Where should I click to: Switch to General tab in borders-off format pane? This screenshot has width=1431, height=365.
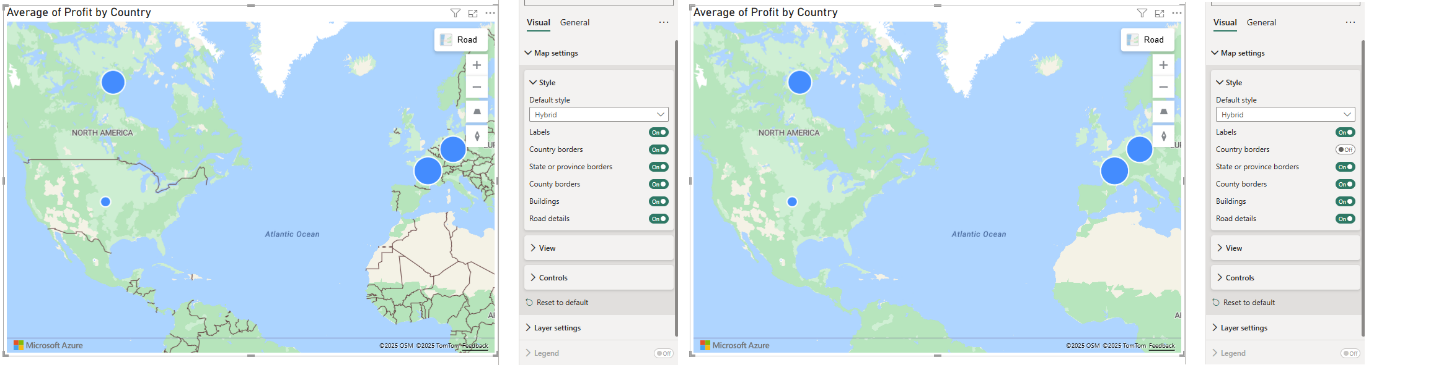coord(1261,22)
